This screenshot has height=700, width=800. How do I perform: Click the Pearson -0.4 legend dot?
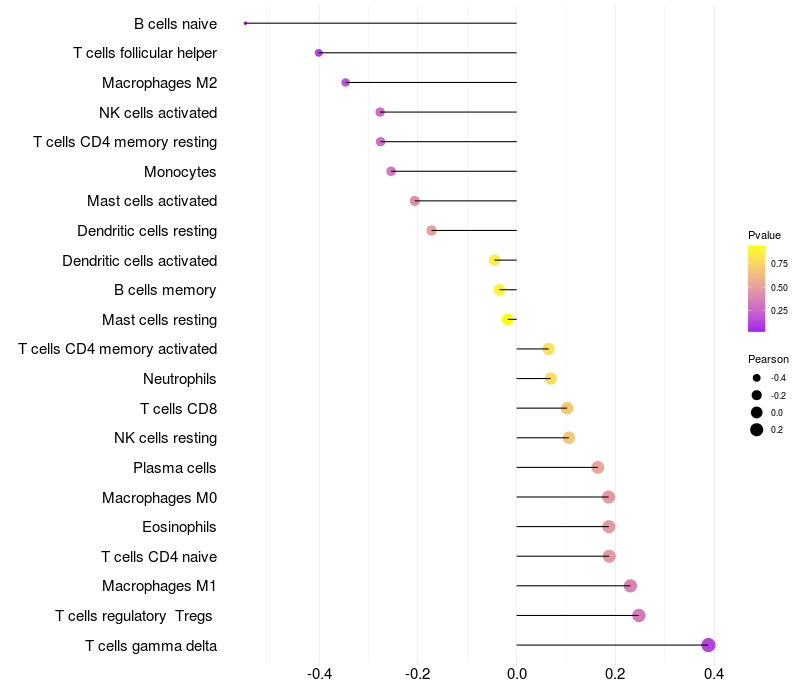757,378
